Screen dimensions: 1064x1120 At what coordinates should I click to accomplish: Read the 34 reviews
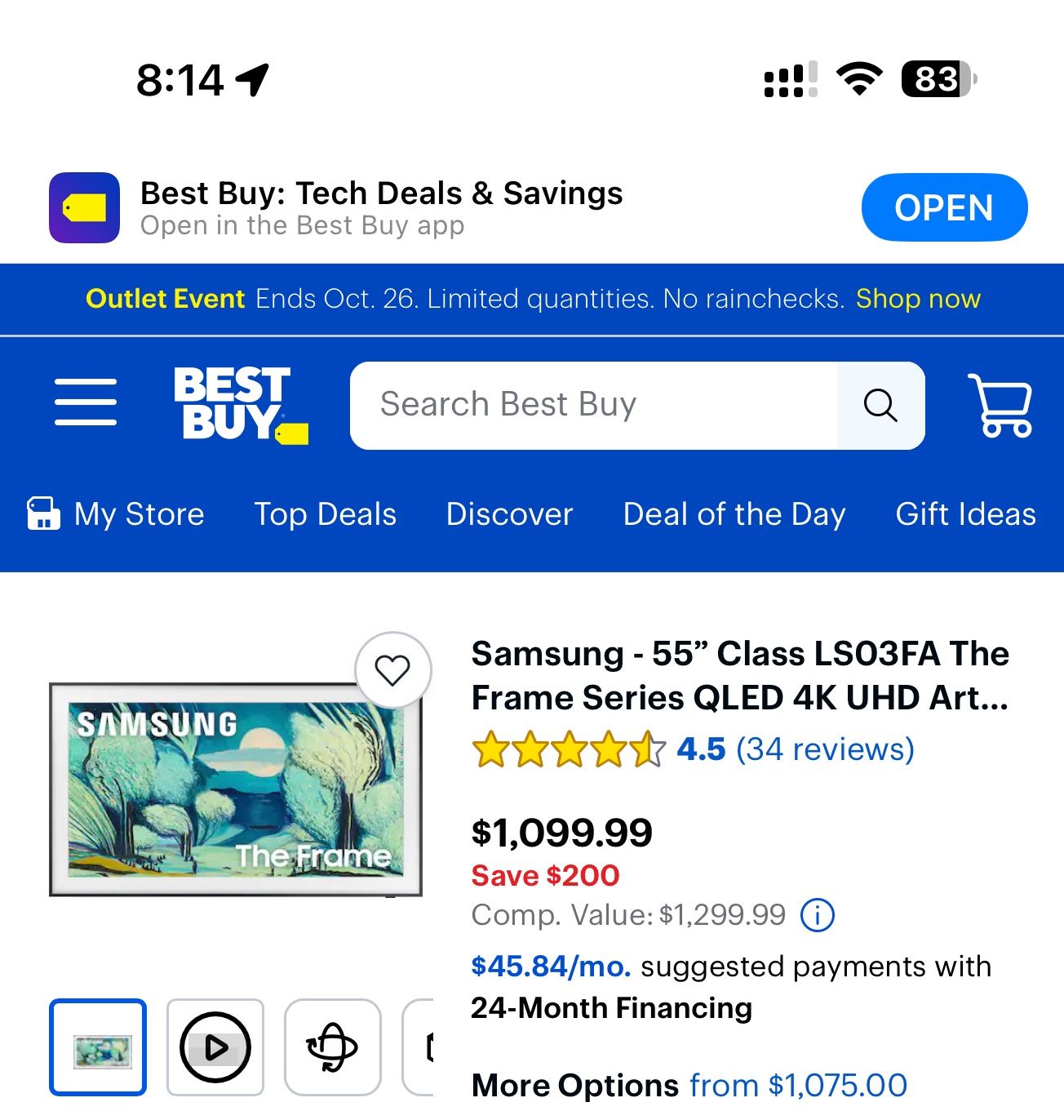pos(825,749)
